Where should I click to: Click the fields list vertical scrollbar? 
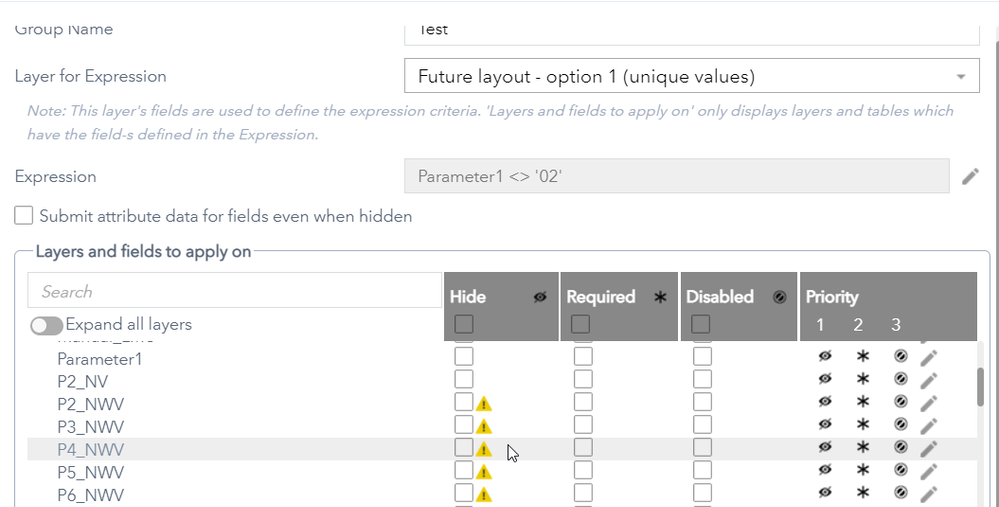coord(982,386)
